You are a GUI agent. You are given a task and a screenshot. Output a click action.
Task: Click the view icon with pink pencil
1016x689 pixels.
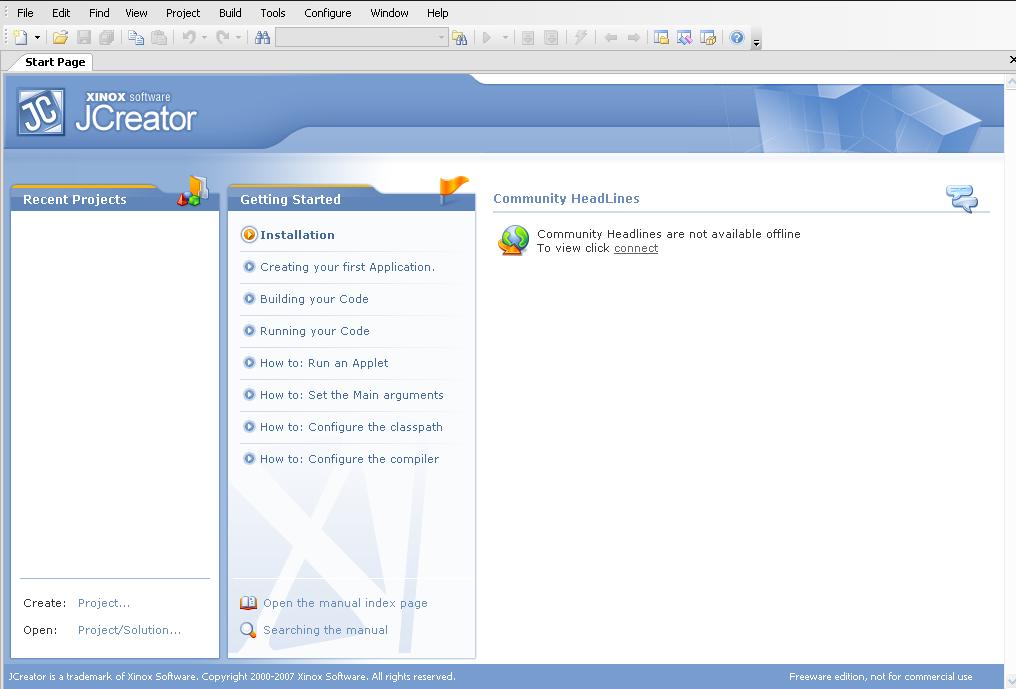tap(684, 38)
